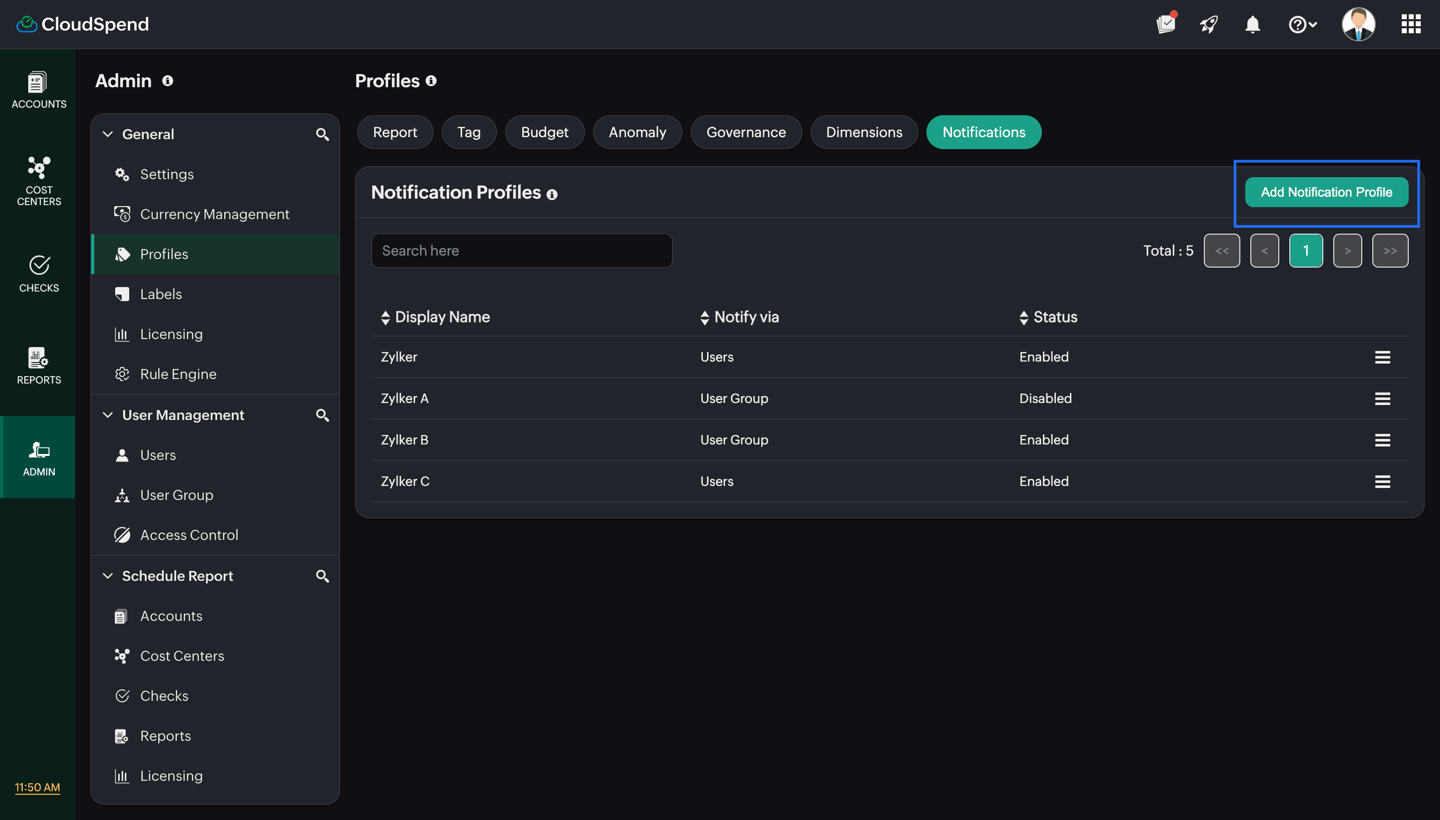Click the rocket icon in header
1440x820 pixels.
point(1209,24)
